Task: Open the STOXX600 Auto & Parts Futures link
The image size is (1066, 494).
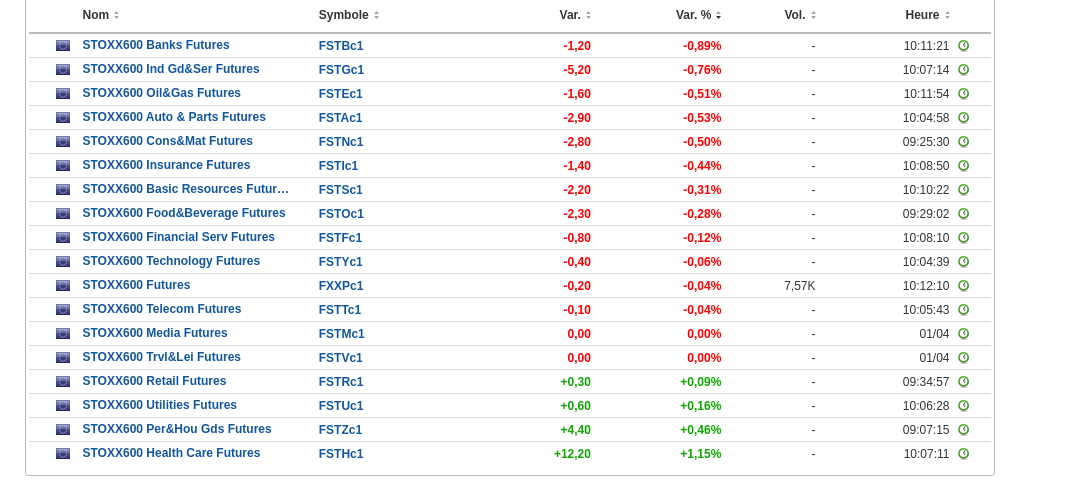Action: tap(174, 117)
